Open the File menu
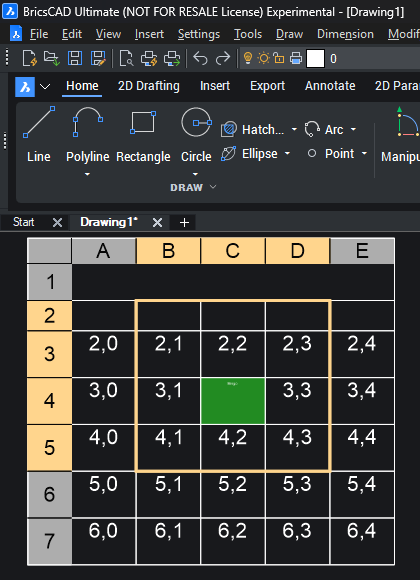This screenshot has height=580, width=420. [39, 34]
